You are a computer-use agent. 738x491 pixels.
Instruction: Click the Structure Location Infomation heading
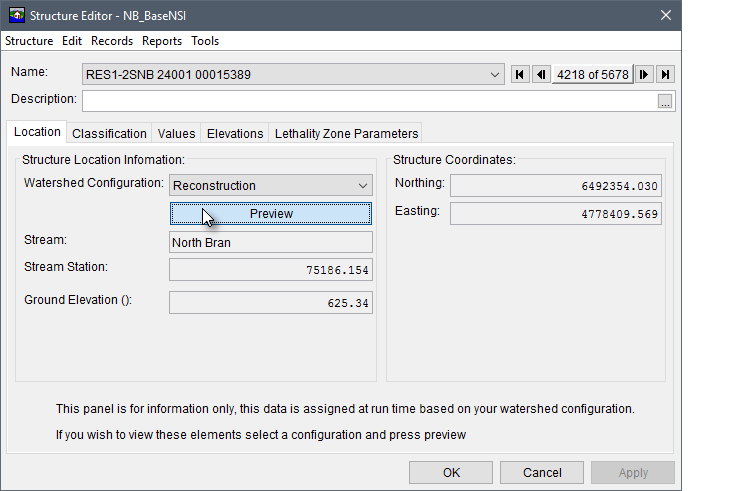(x=103, y=160)
